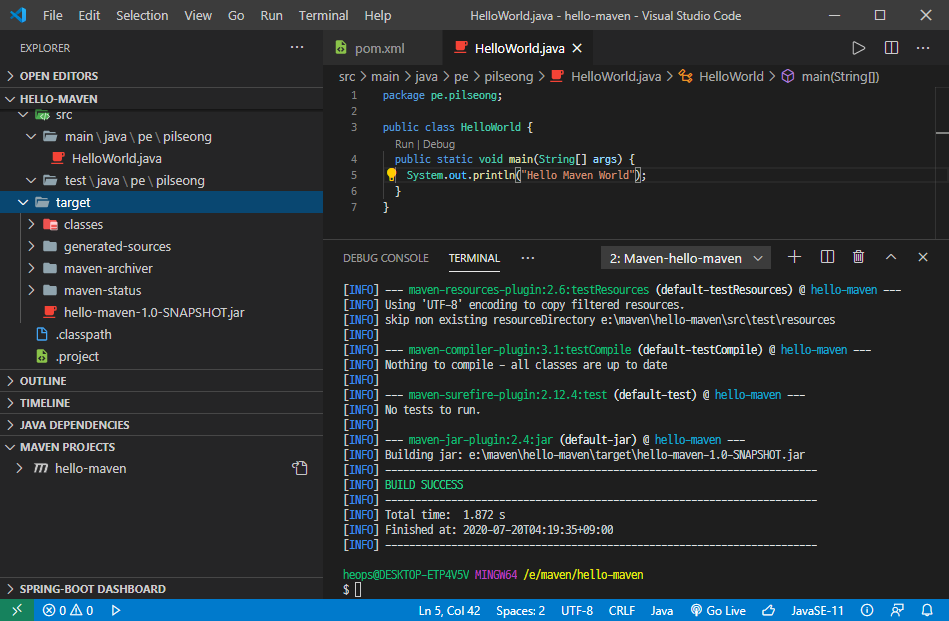Close the HelloWorld.java tab
Viewport: 949px width, 621px height.
click(x=577, y=48)
